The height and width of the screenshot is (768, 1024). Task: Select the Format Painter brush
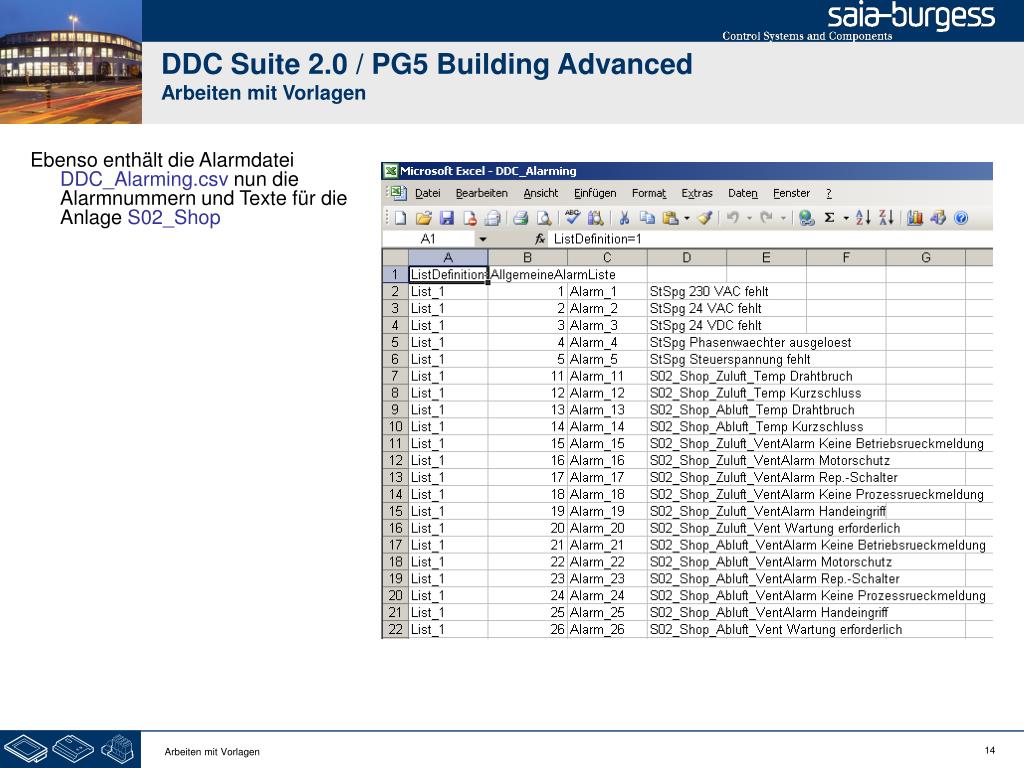(705, 218)
